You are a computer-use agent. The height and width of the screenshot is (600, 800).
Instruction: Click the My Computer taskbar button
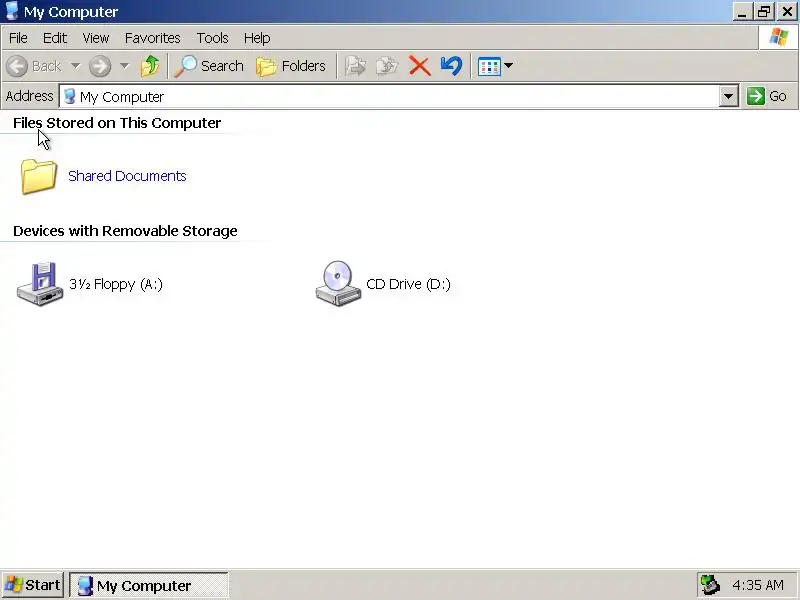(149, 585)
